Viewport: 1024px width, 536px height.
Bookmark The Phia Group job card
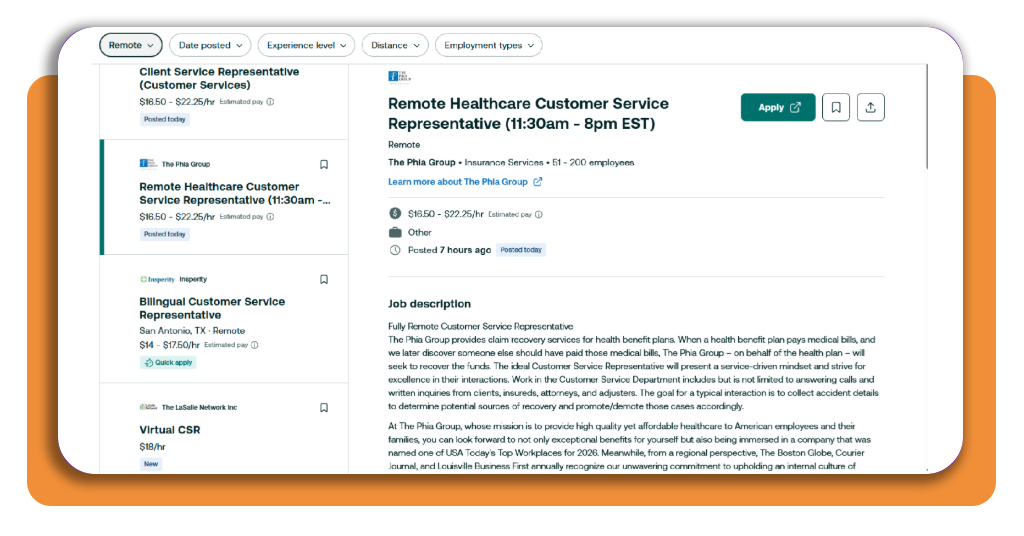[x=324, y=165]
